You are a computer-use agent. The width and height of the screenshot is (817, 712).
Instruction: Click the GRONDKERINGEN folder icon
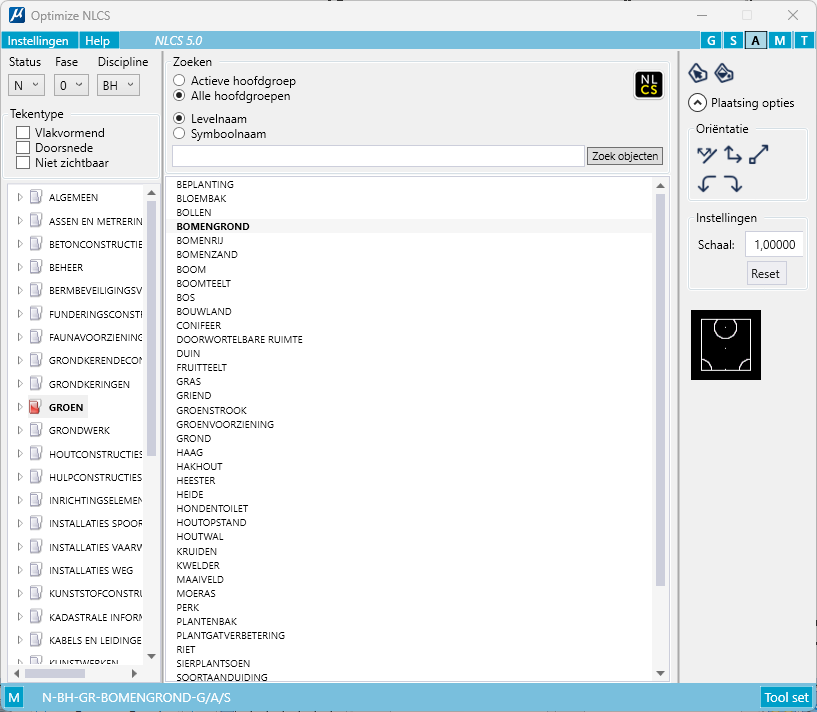pos(35,384)
